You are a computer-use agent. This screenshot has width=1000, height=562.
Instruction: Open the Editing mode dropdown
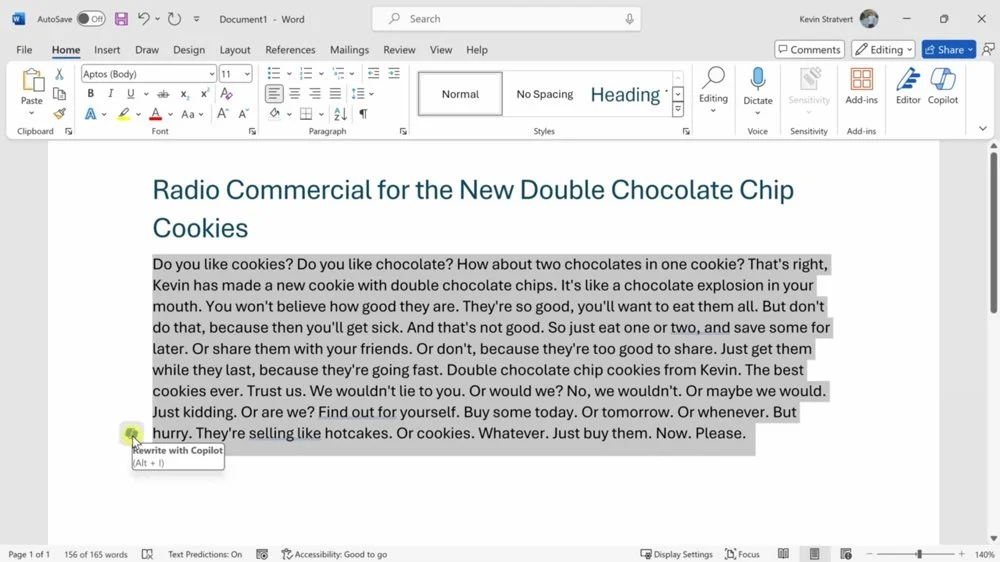tap(882, 49)
